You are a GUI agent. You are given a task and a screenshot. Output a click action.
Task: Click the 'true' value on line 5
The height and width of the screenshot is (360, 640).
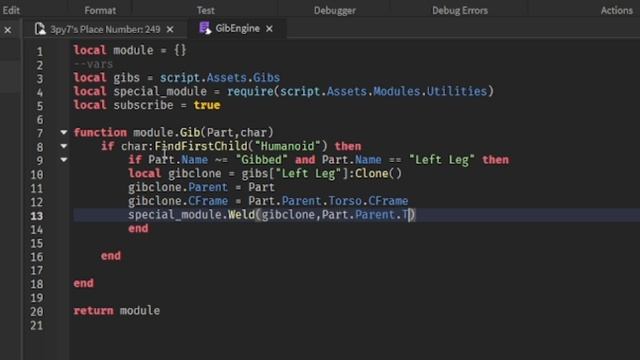point(207,105)
